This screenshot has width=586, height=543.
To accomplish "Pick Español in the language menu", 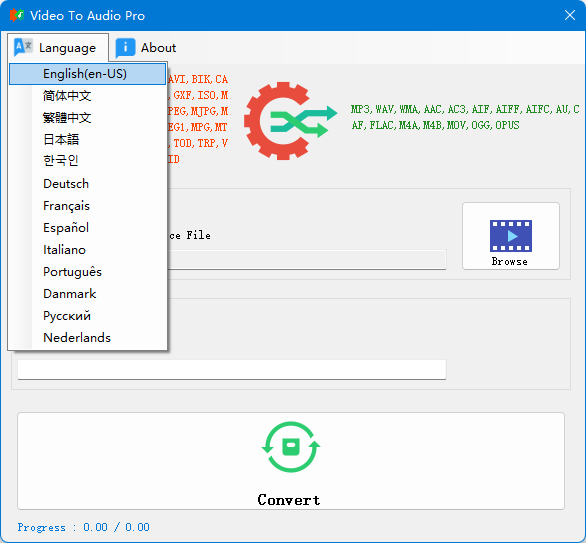I will click(87, 228).
